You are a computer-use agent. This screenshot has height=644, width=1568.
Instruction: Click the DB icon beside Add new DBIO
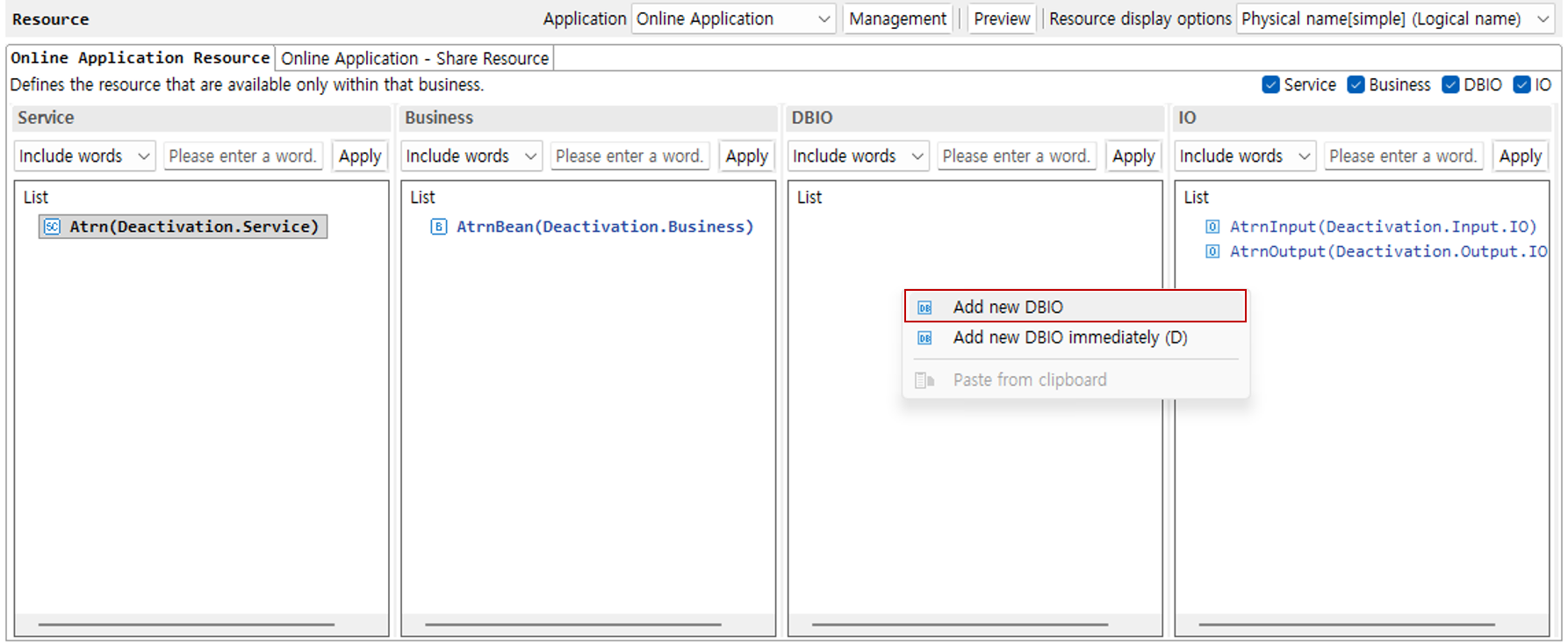[924, 308]
